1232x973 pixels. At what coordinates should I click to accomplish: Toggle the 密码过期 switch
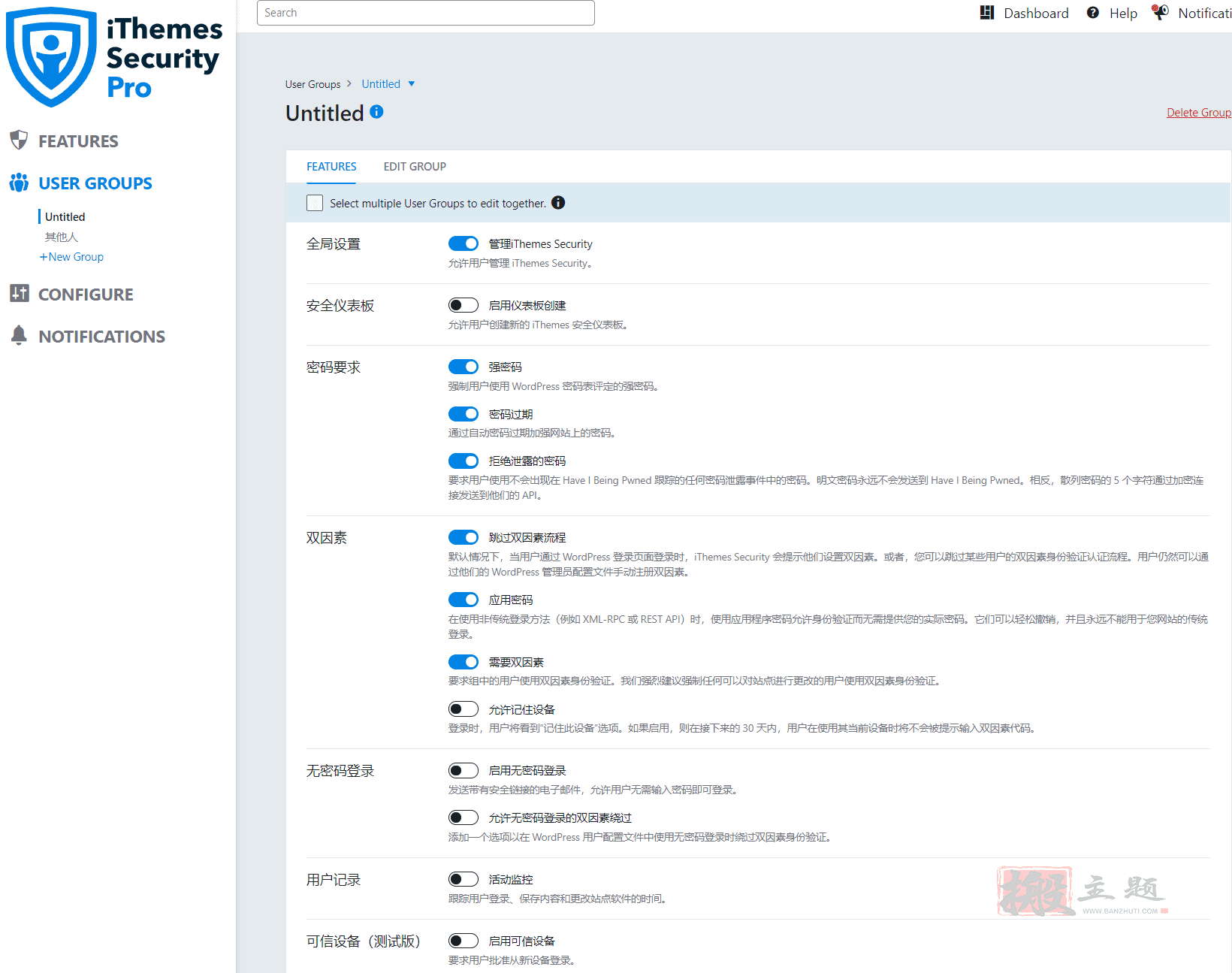pos(464,414)
